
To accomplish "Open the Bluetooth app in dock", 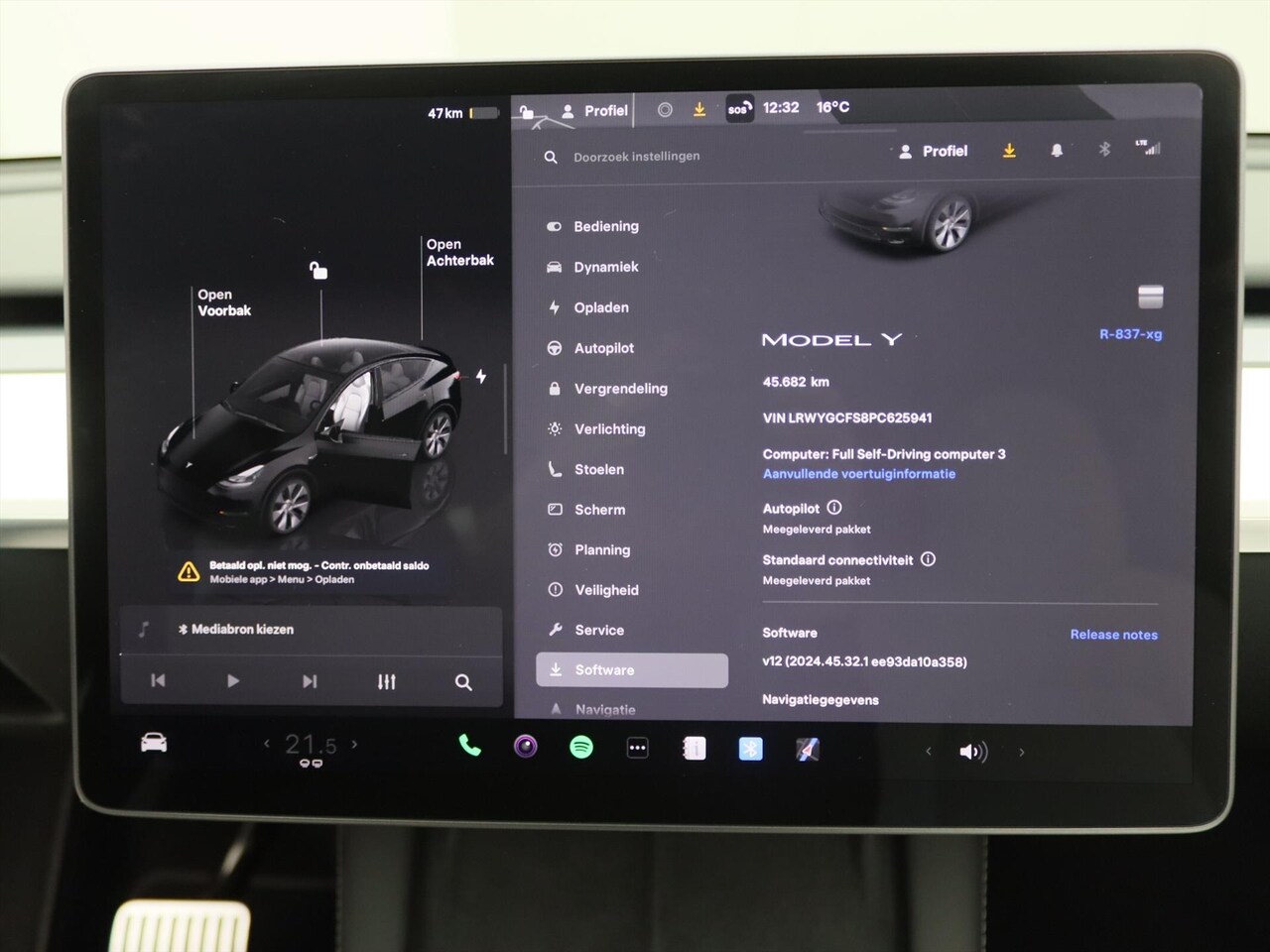I will tap(750, 749).
